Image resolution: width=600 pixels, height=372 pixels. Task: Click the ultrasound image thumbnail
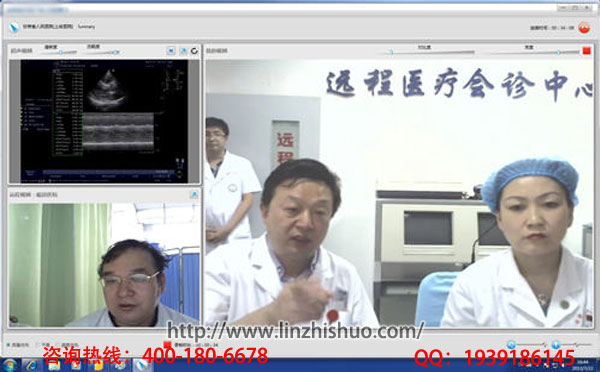pos(104,121)
